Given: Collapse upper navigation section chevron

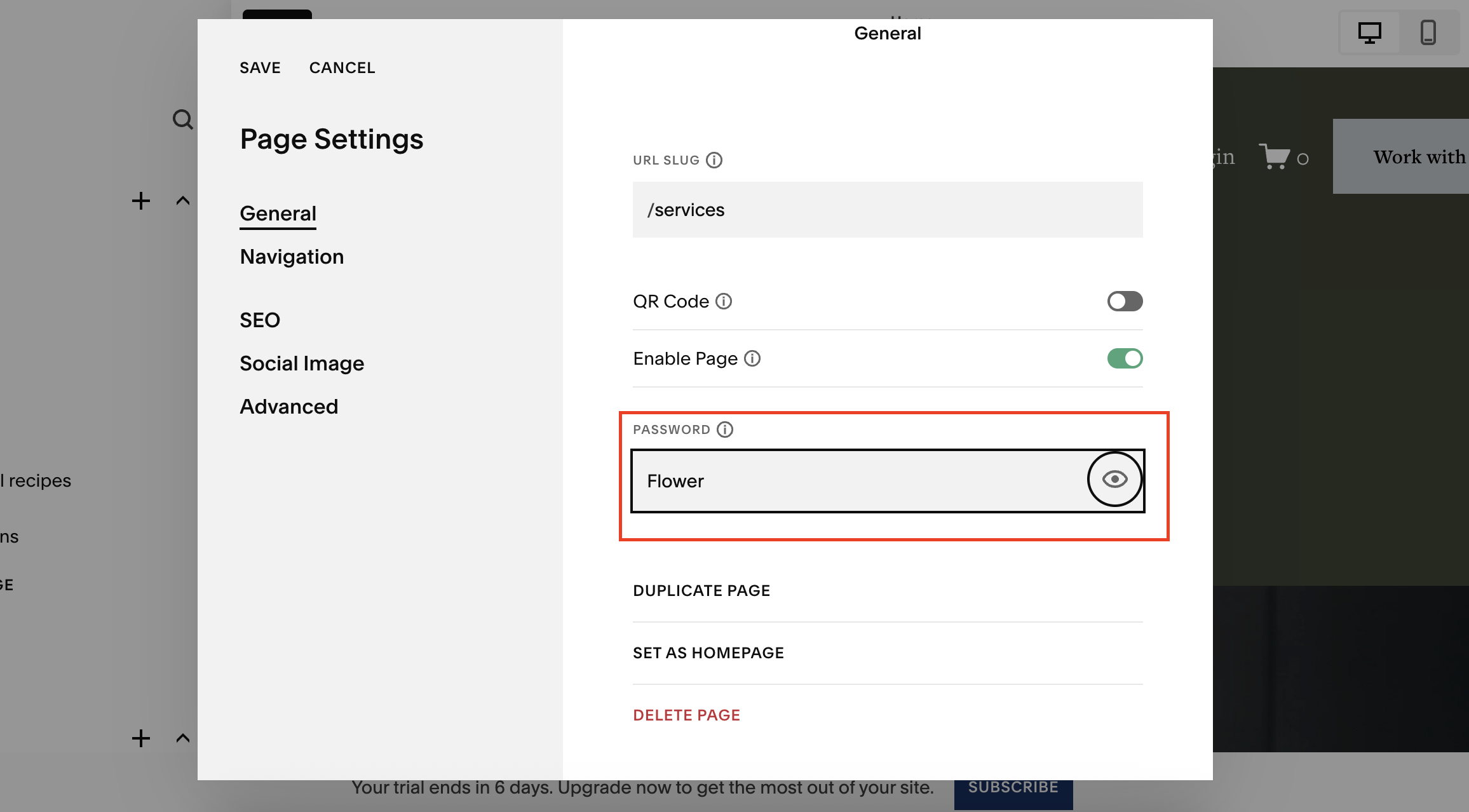Looking at the screenshot, I should coord(183,201).
